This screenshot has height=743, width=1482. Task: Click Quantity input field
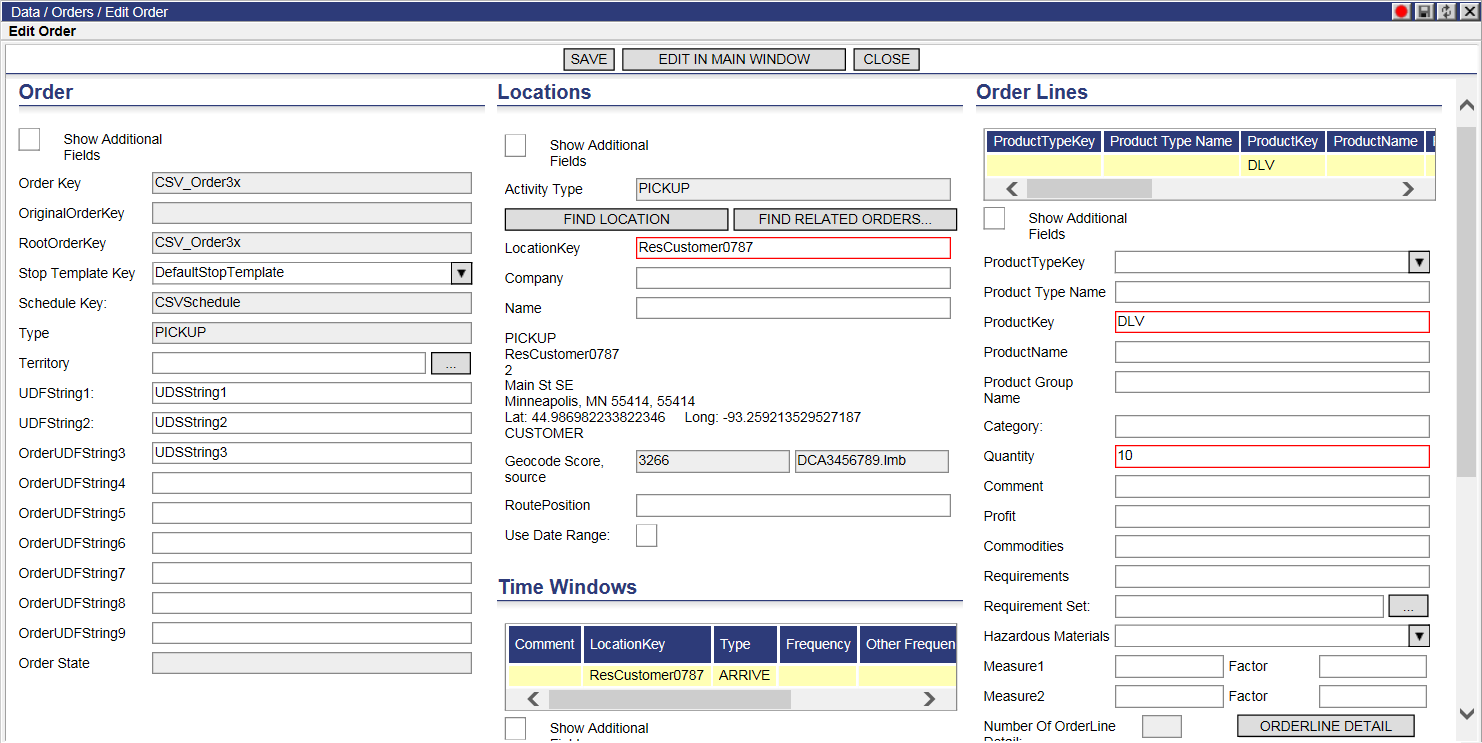click(1272, 456)
